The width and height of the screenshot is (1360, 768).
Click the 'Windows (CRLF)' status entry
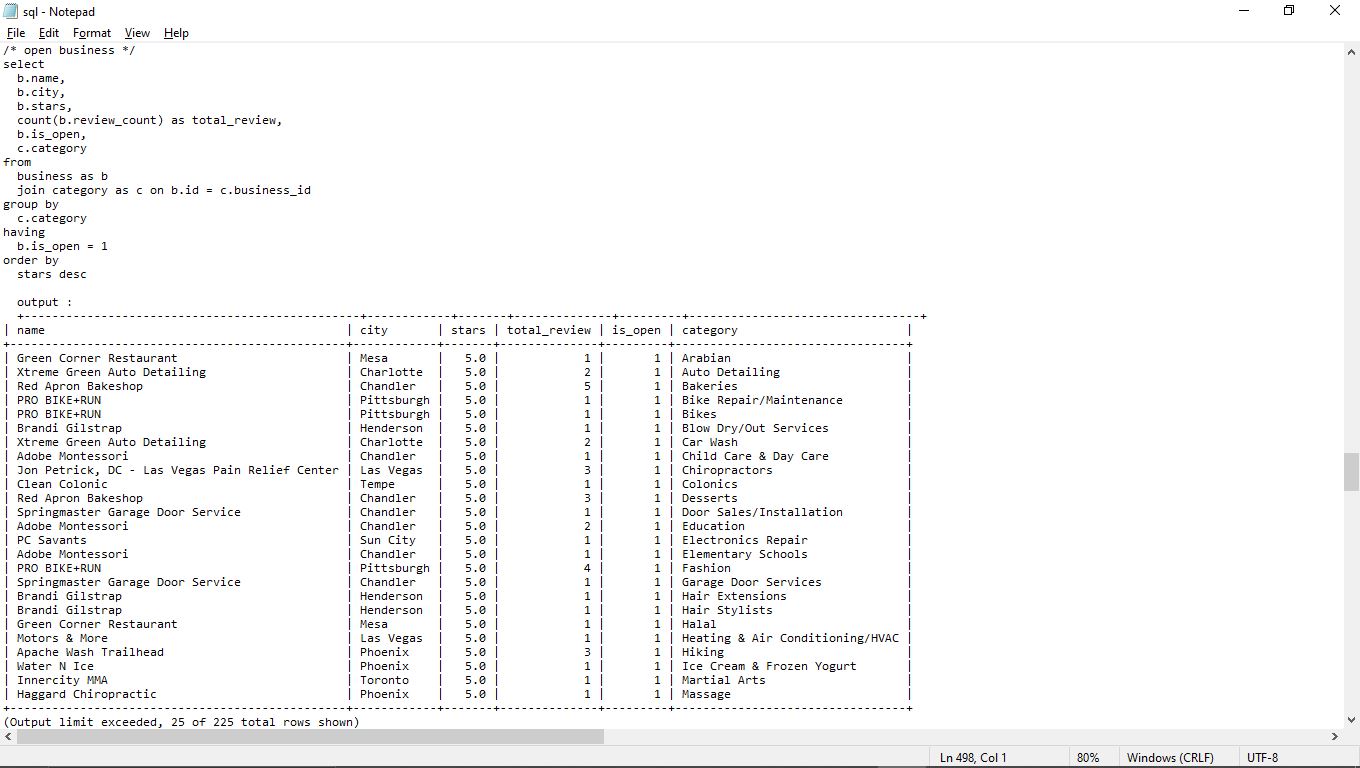click(1170, 758)
